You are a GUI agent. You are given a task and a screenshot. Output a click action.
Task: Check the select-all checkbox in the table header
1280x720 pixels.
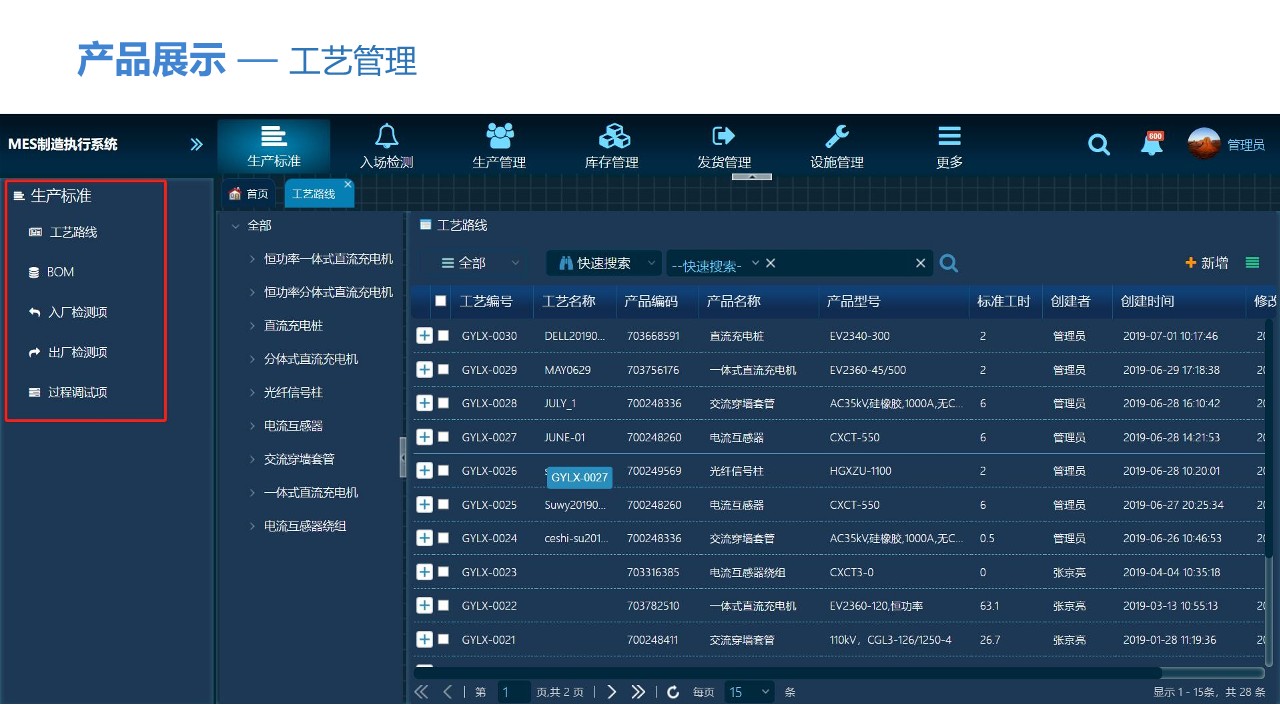pos(441,301)
